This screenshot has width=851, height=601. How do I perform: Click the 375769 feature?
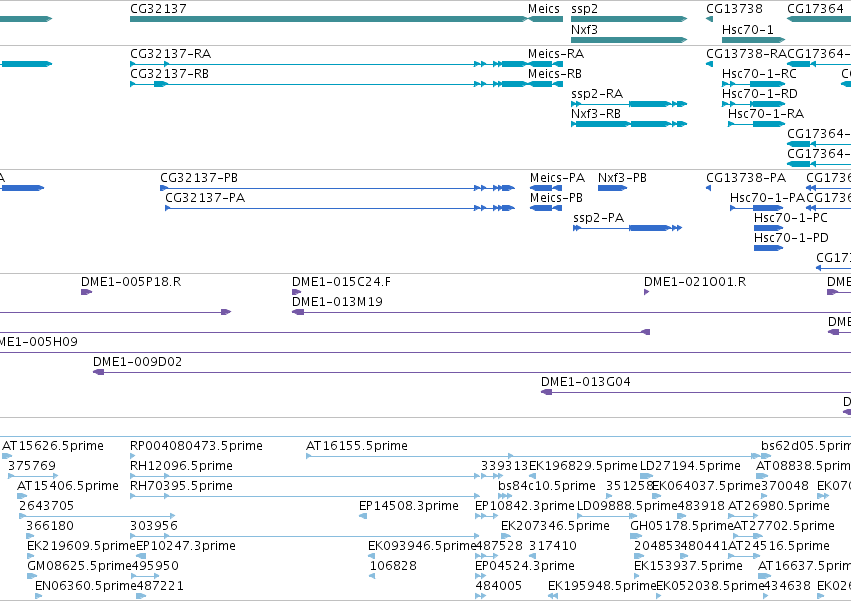coord(33,476)
